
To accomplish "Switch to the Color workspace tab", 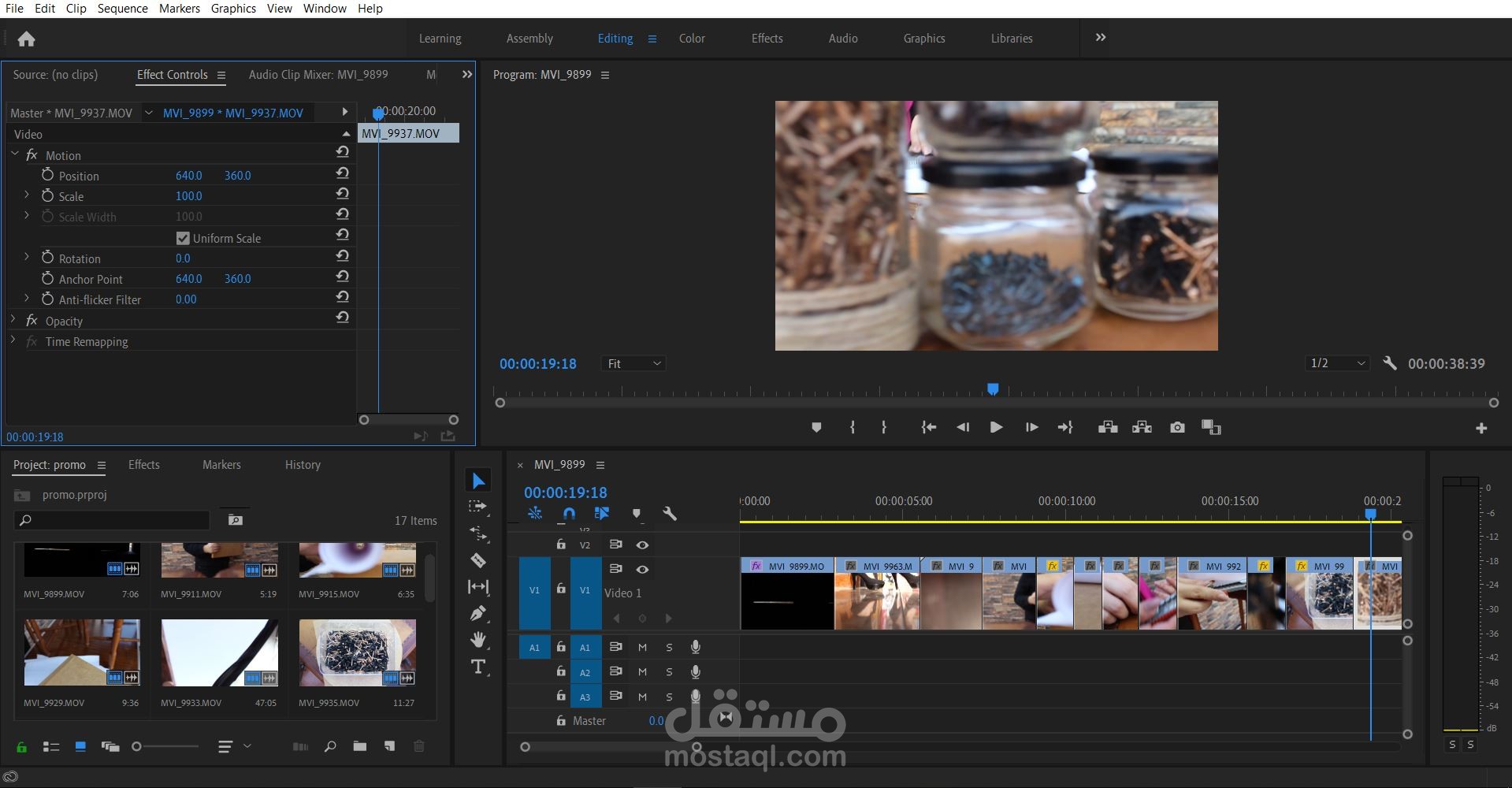I will pos(692,39).
